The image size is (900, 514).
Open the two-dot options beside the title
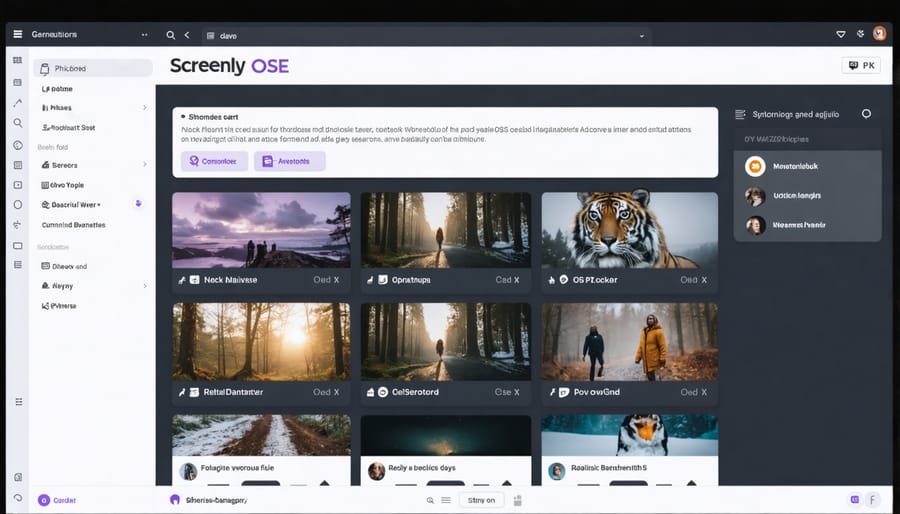145,35
